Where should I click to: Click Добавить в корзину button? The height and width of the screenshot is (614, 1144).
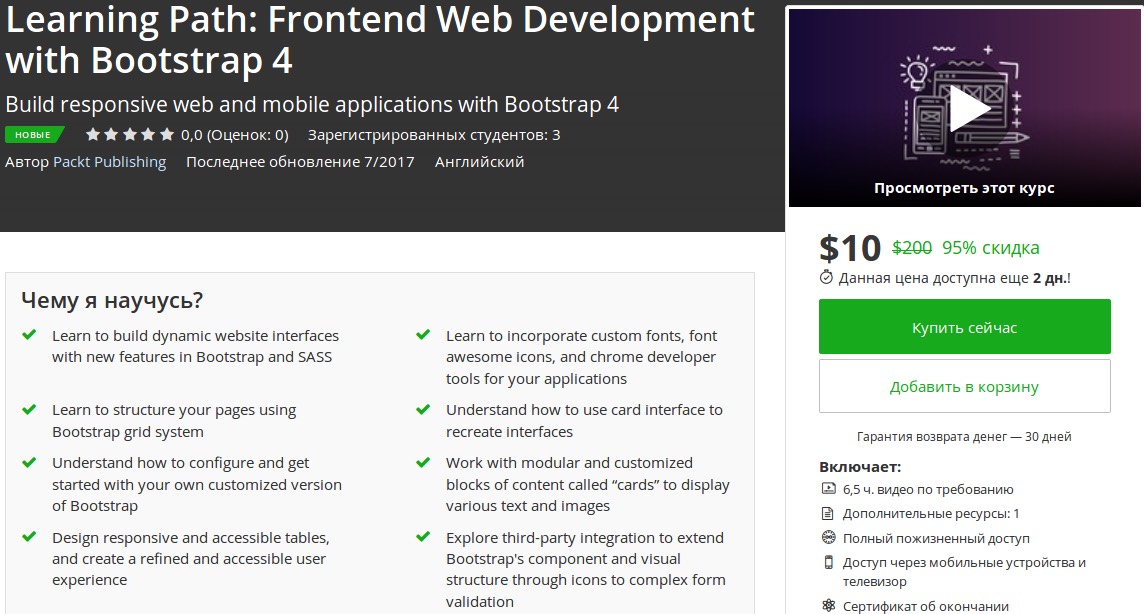click(964, 387)
